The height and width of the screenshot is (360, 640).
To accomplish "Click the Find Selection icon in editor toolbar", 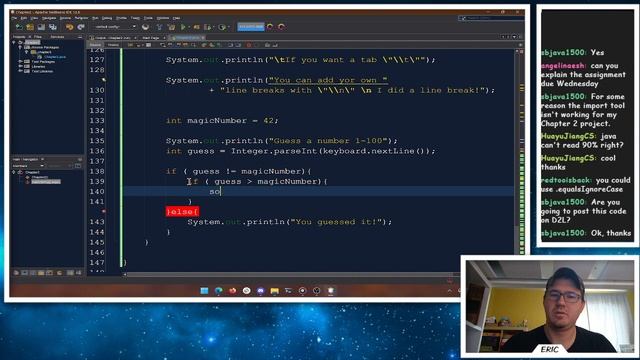I will point(163,45).
